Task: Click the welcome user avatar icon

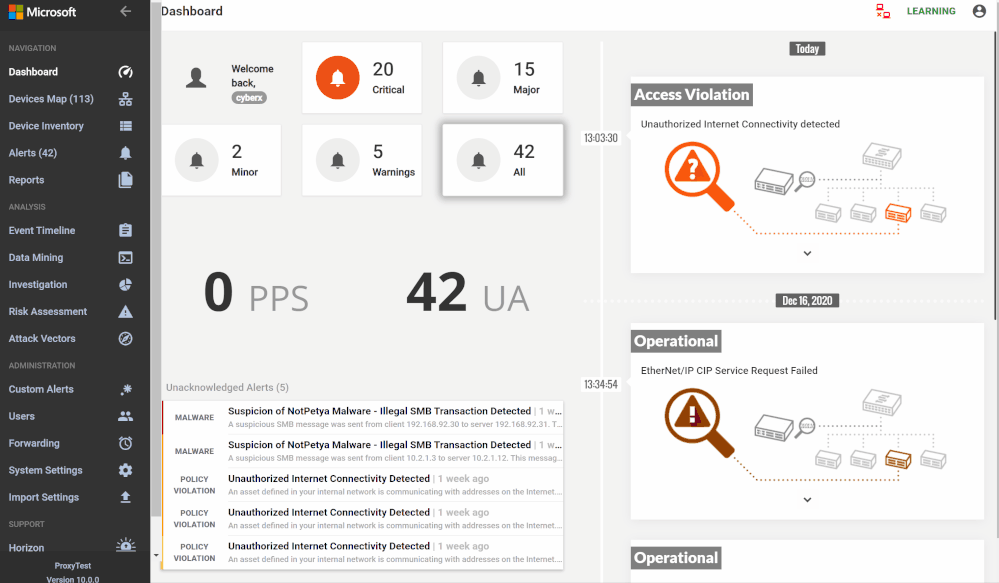Action: (x=196, y=78)
